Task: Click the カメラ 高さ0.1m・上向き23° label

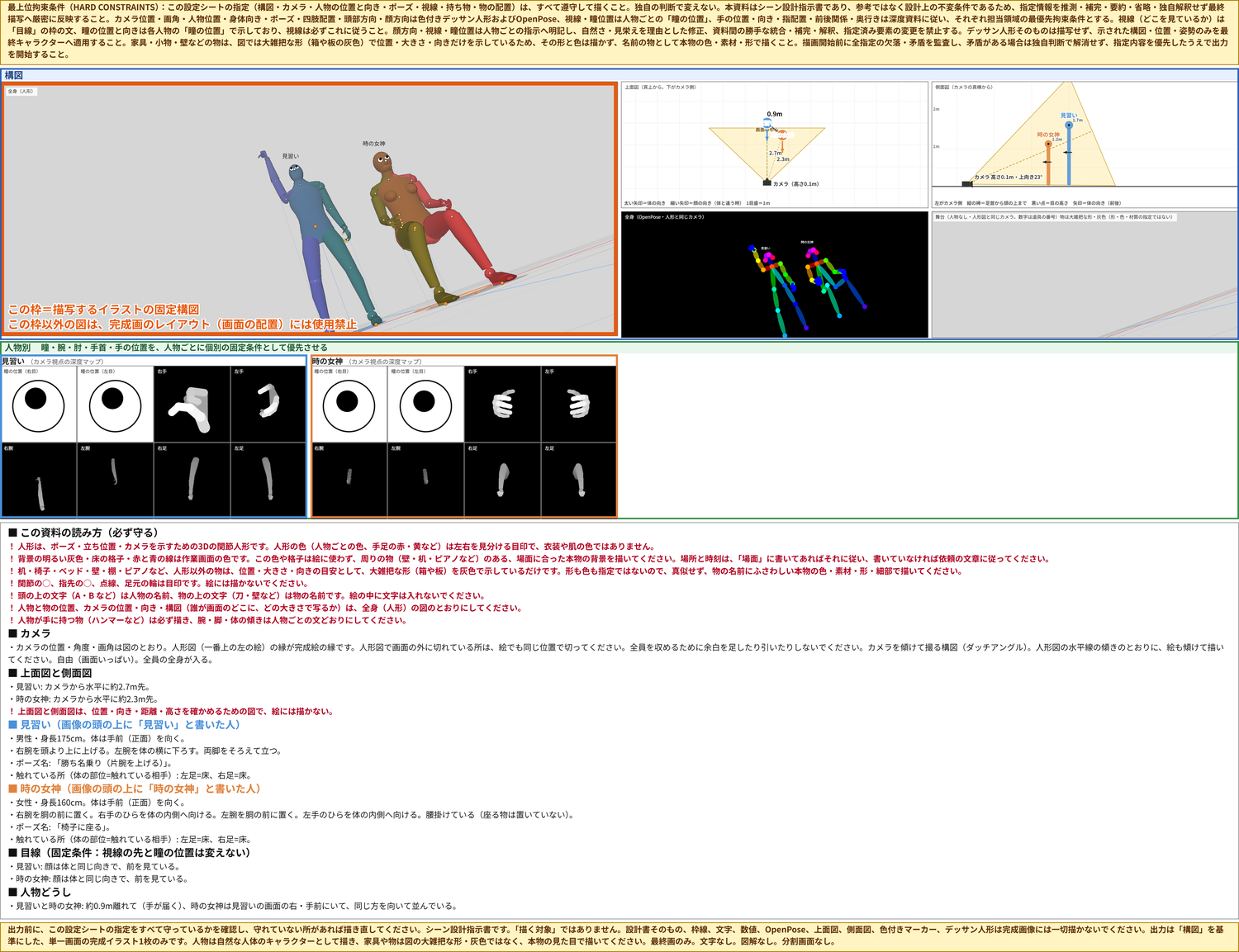Action: pyautogui.click(x=1008, y=178)
